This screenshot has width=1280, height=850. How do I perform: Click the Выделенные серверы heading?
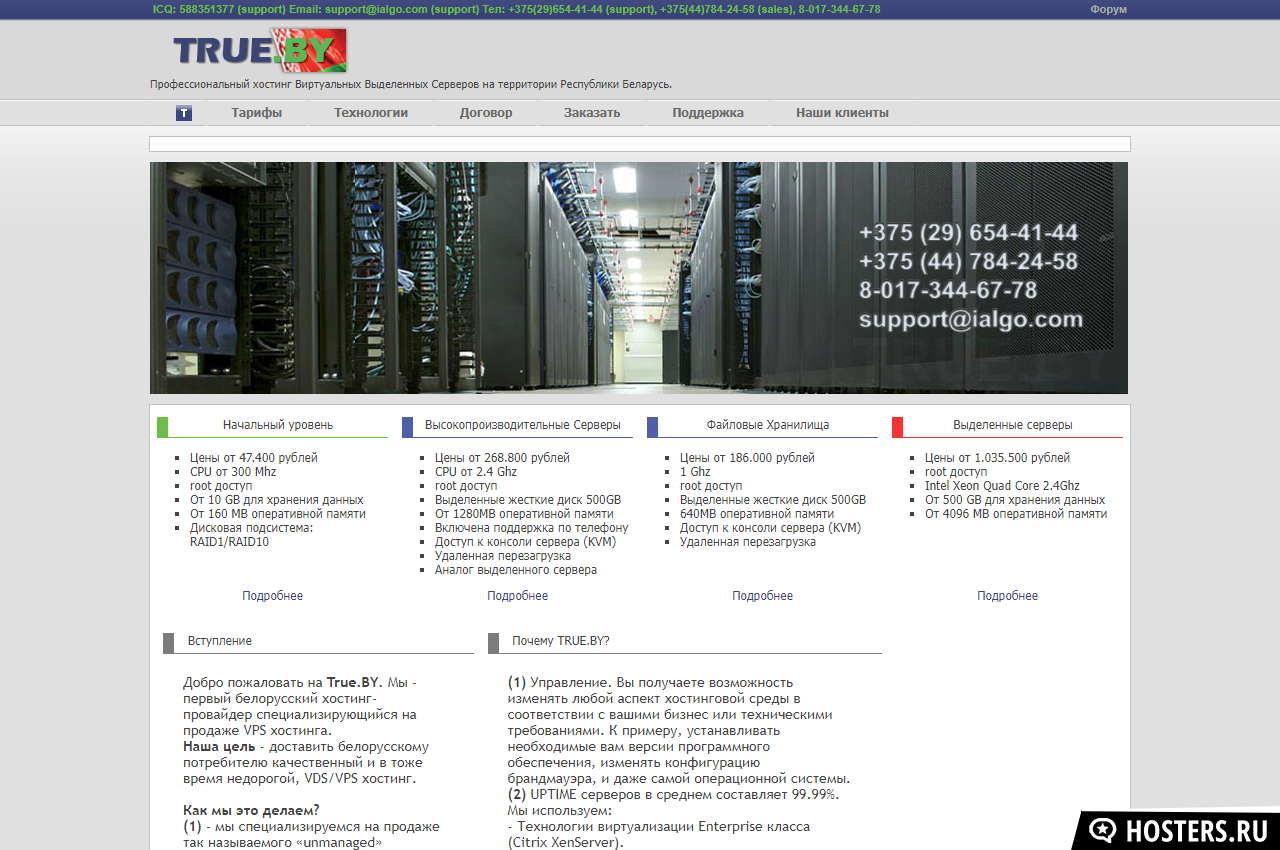(x=1013, y=425)
